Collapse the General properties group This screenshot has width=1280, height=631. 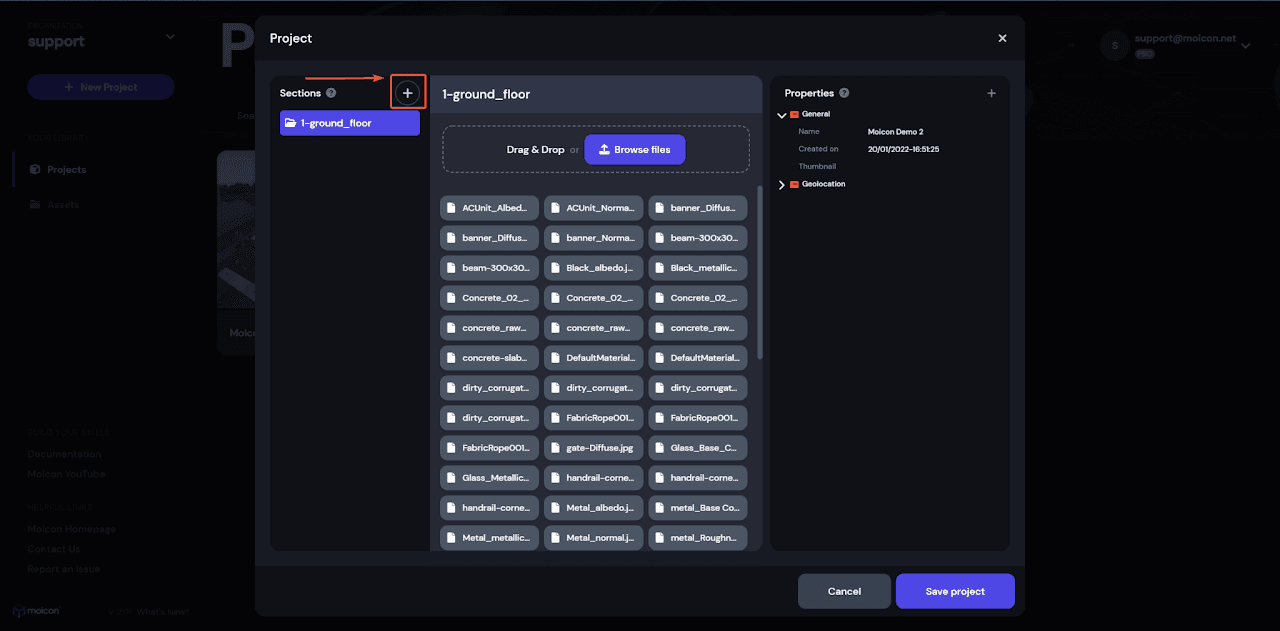[x=782, y=115]
